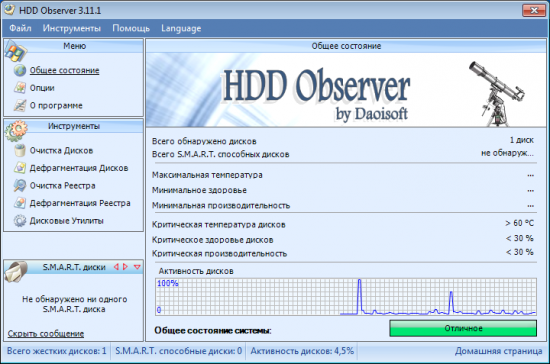The width and height of the screenshot is (550, 364).
Task: Click the Меню panel header
Action: coord(74,46)
